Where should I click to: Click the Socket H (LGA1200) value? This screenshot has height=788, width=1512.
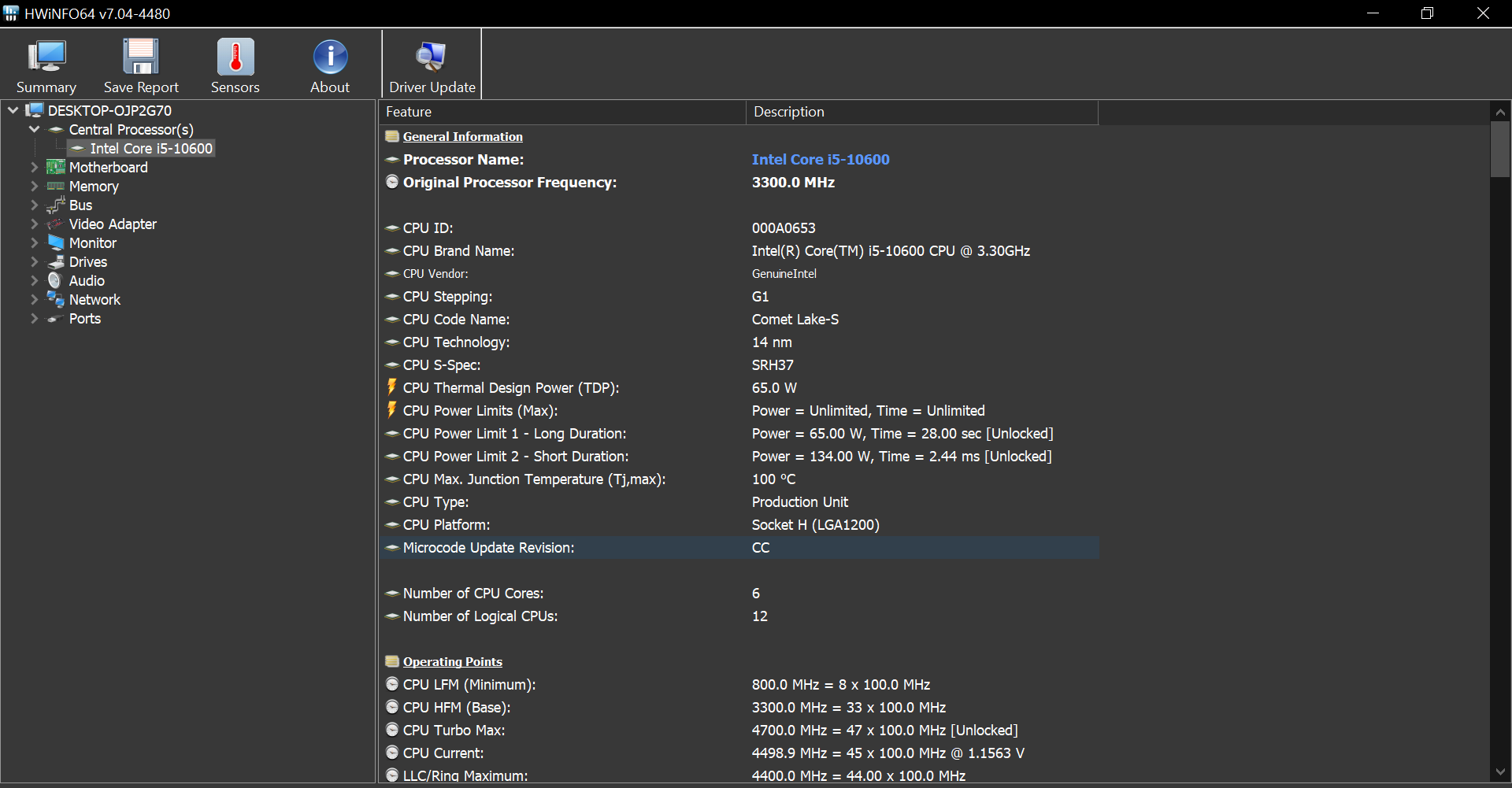[x=816, y=525]
